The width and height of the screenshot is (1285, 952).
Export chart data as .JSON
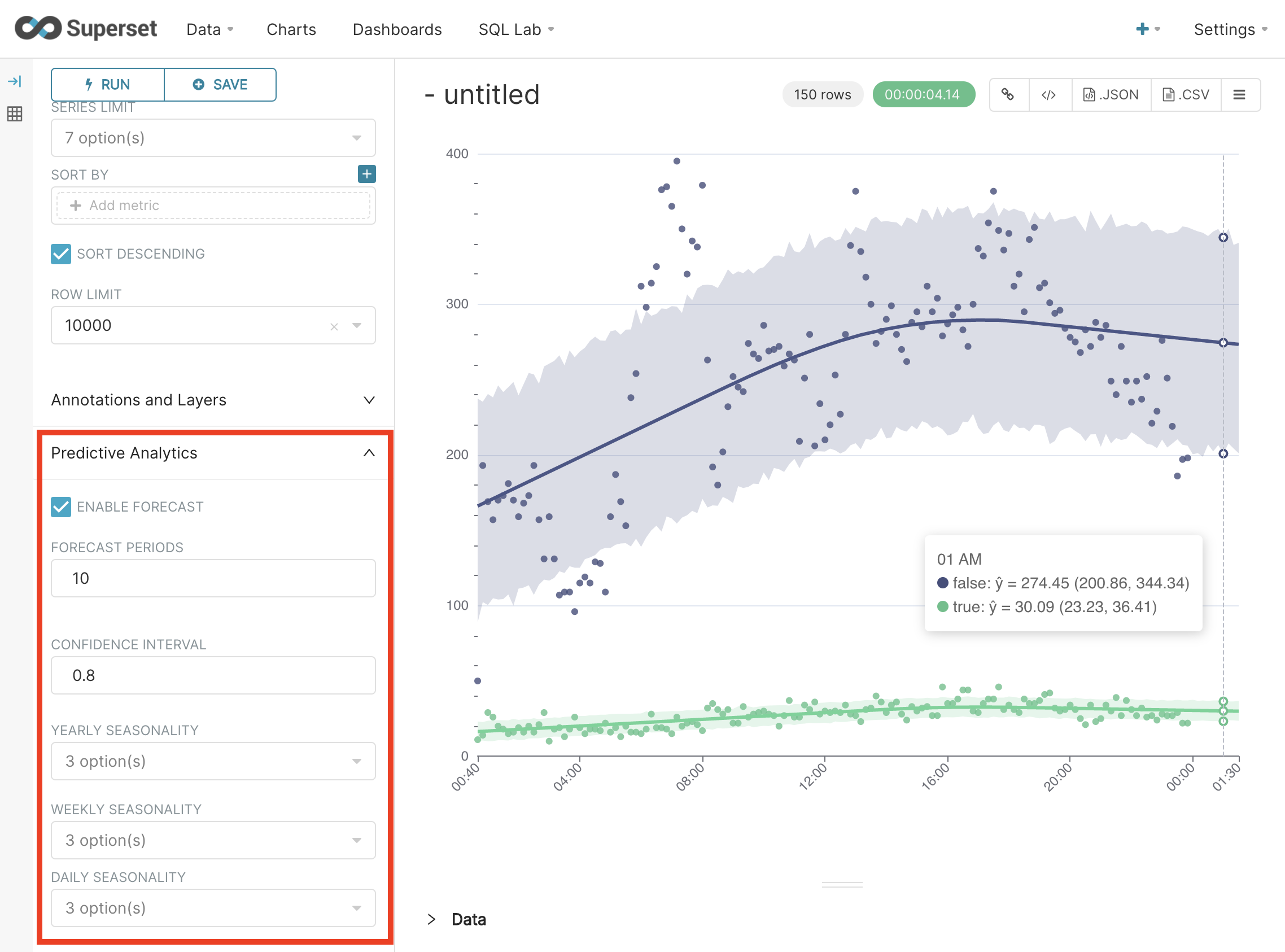1111,94
